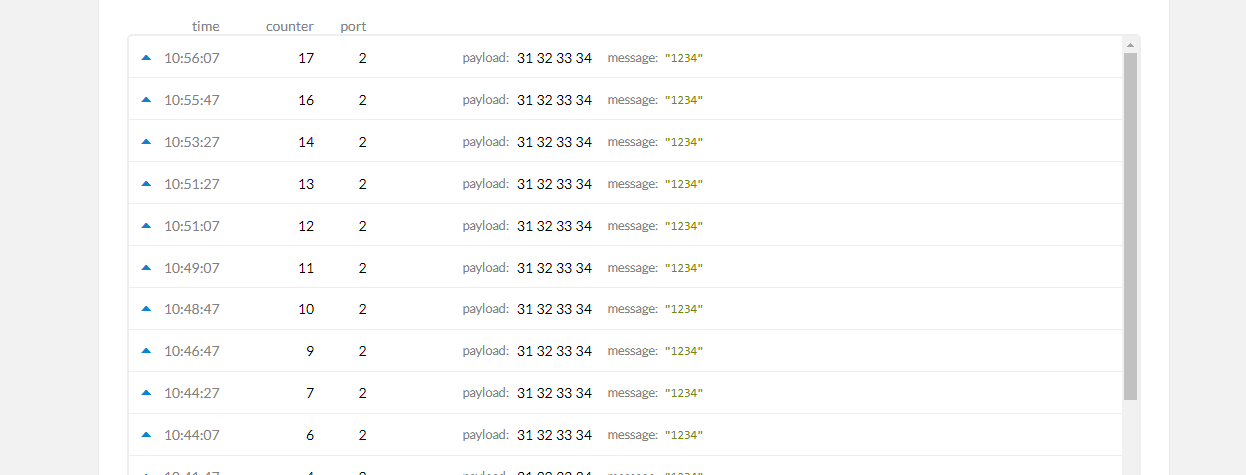This screenshot has height=475, width=1246.
Task: Click the counter column header
Action: [290, 26]
